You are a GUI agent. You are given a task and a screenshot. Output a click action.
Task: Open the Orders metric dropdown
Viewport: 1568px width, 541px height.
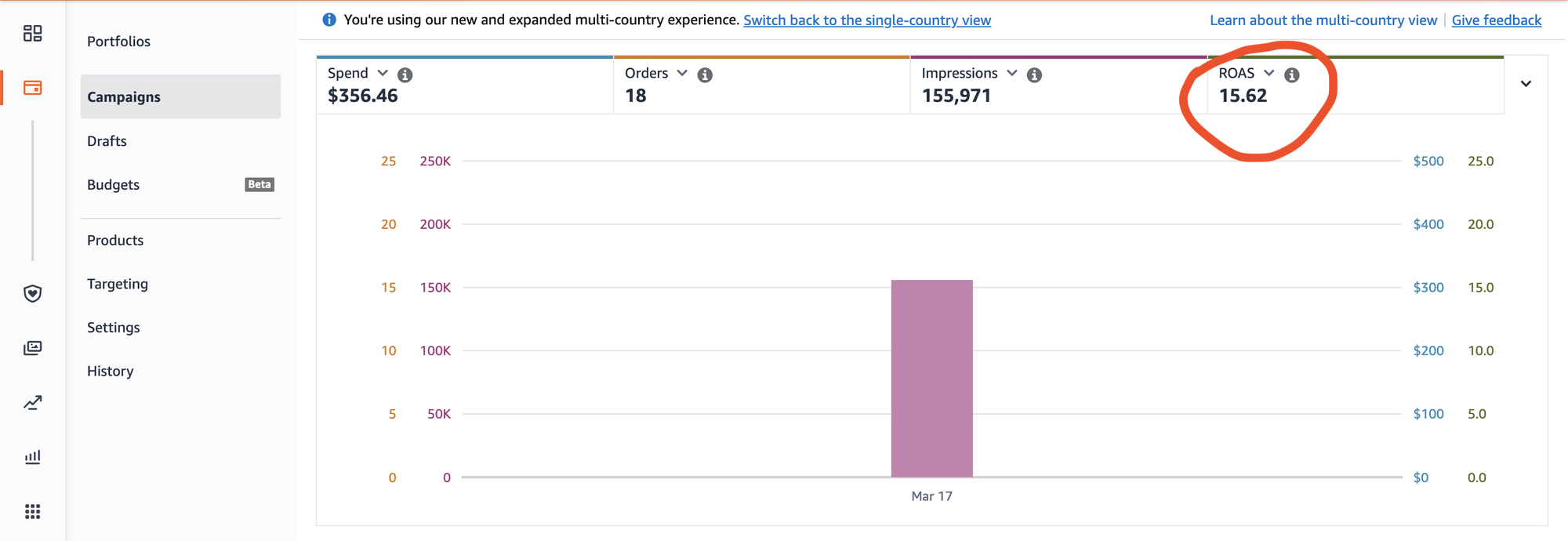pos(682,73)
